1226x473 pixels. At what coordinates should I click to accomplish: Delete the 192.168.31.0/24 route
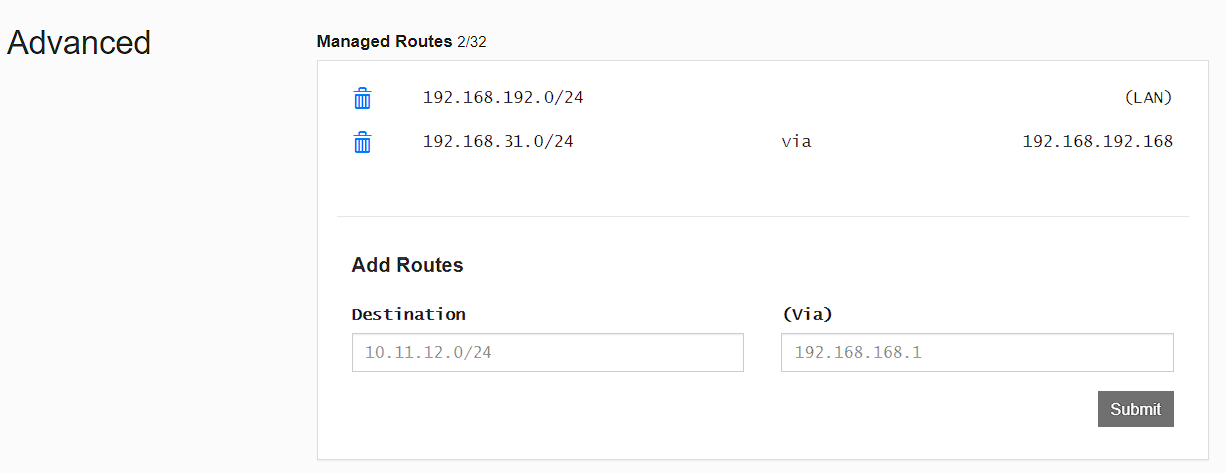click(362, 142)
